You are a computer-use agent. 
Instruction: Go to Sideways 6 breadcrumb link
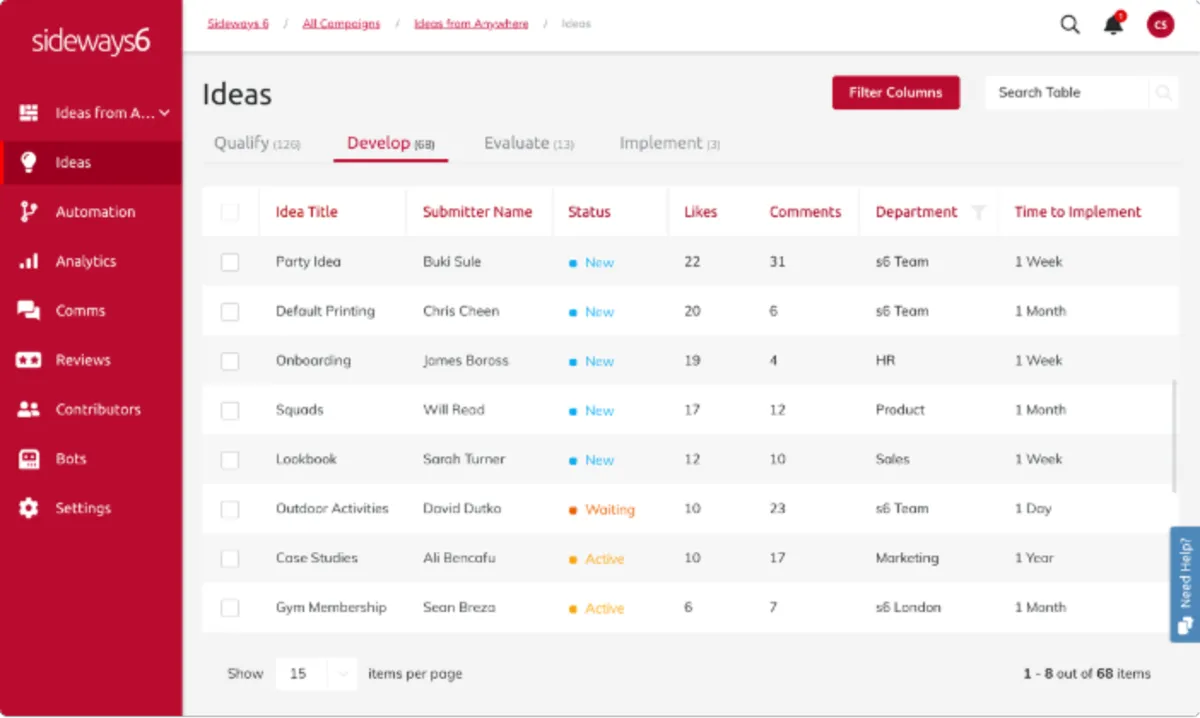238,23
